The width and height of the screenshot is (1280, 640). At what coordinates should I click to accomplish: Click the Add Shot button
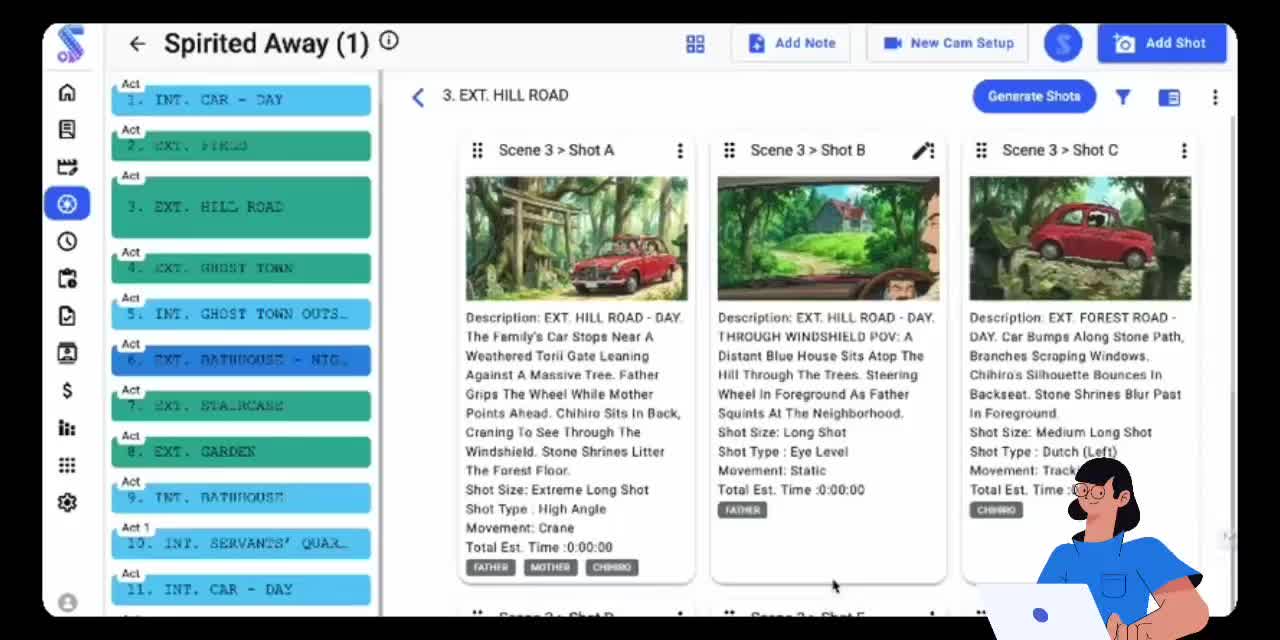(x=1162, y=43)
